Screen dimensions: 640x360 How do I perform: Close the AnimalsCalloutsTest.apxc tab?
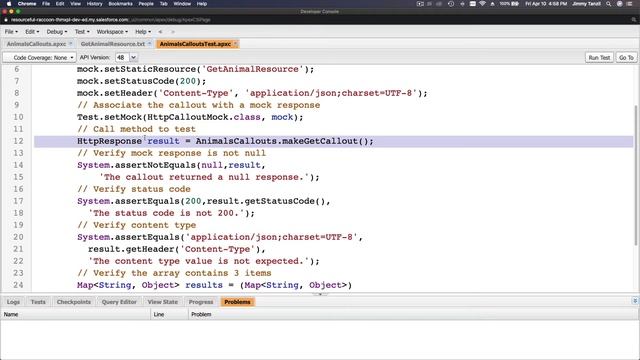pyautogui.click(x=236, y=44)
